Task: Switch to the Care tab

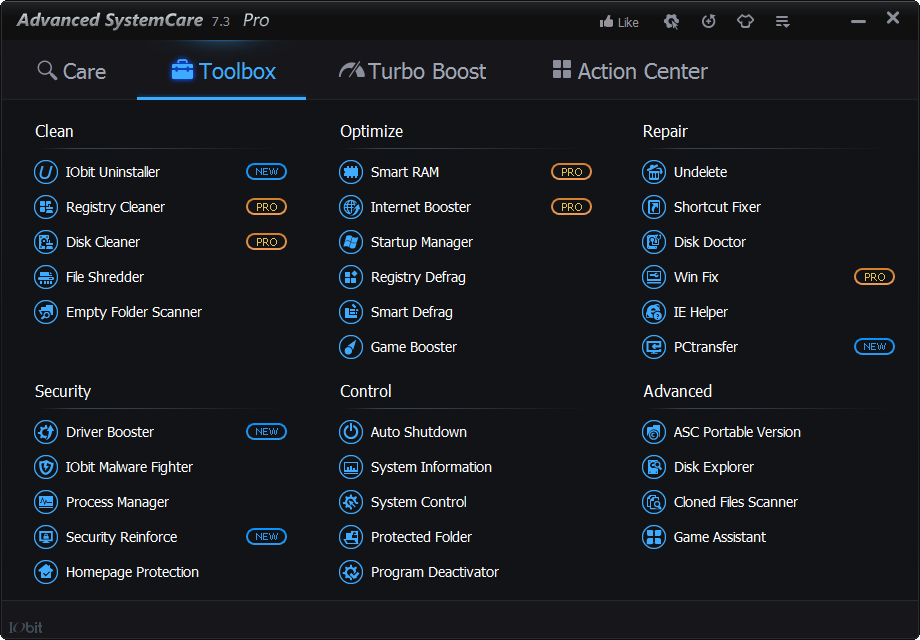Action: click(x=72, y=71)
